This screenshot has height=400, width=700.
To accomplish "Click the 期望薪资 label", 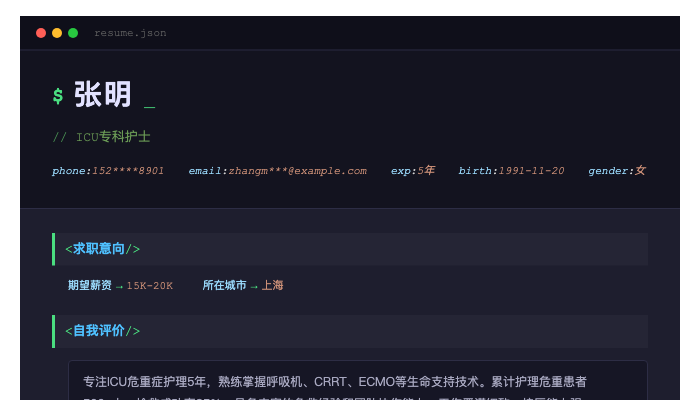I will (x=90, y=285).
